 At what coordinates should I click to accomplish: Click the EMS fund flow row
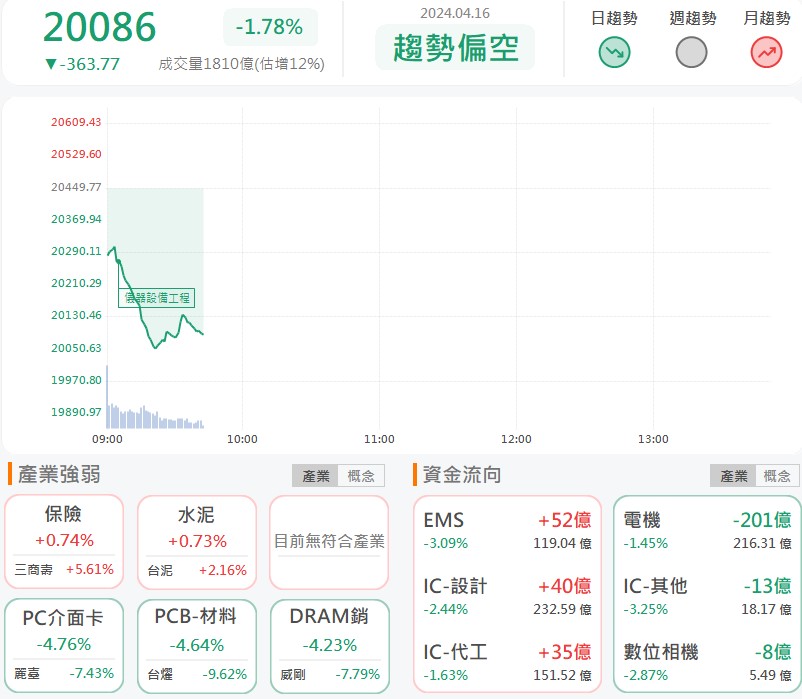(507, 531)
